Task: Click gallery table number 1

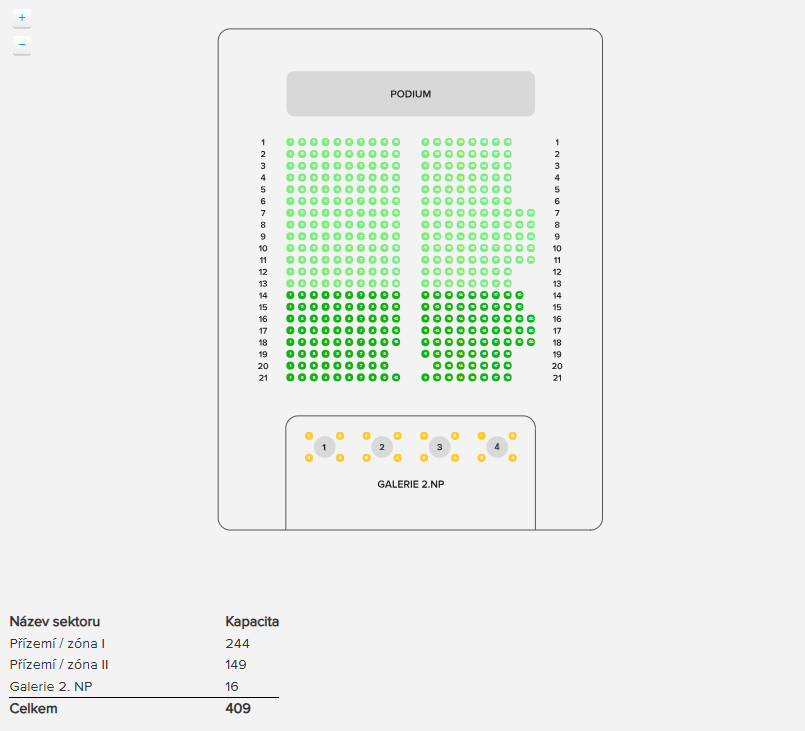Action: (324, 447)
